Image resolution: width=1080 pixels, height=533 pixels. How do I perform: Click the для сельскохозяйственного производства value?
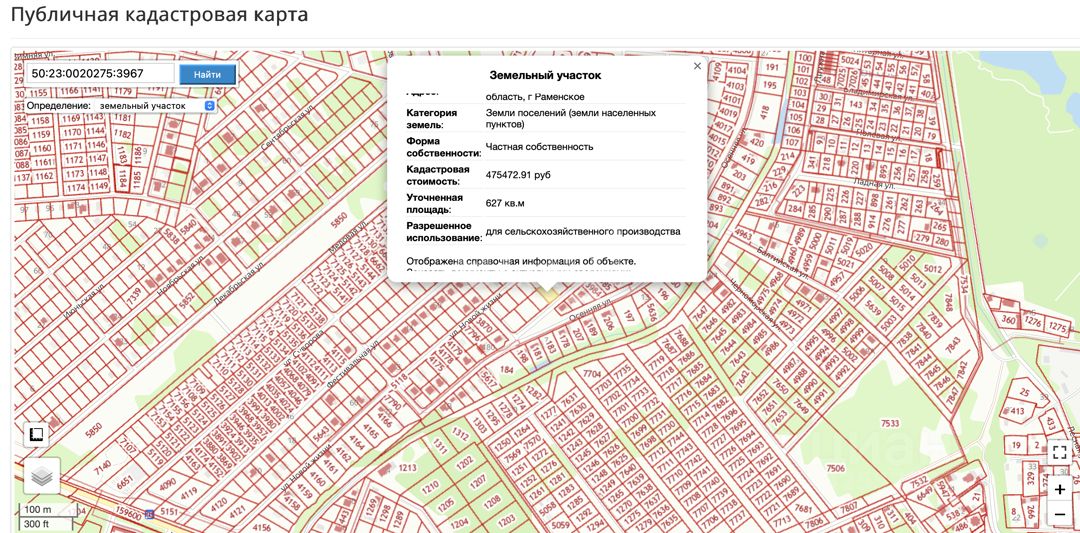583,231
